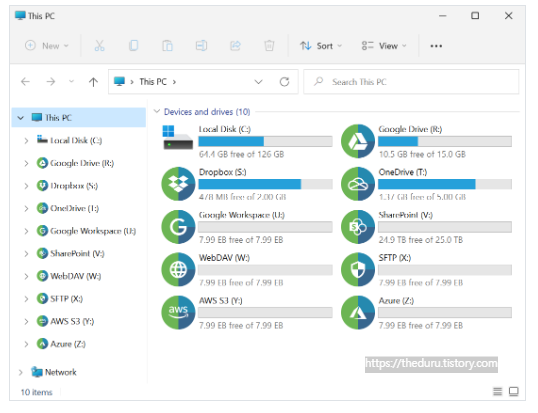Select the Google Workspace (U:) drive icon
Image resolution: width=538 pixels, height=413 pixels.
pyautogui.click(x=178, y=227)
